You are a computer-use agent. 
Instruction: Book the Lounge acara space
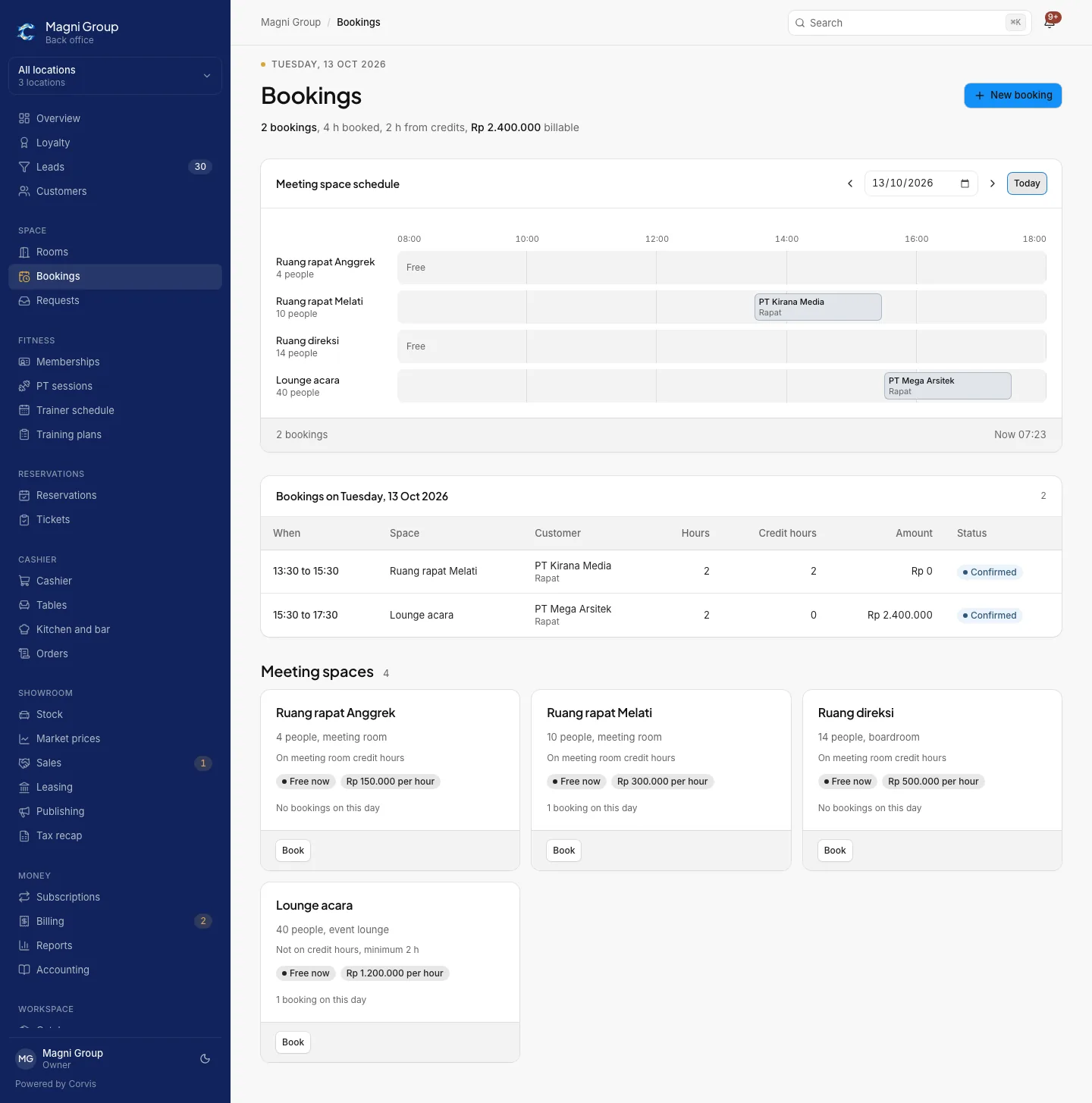pos(293,1042)
